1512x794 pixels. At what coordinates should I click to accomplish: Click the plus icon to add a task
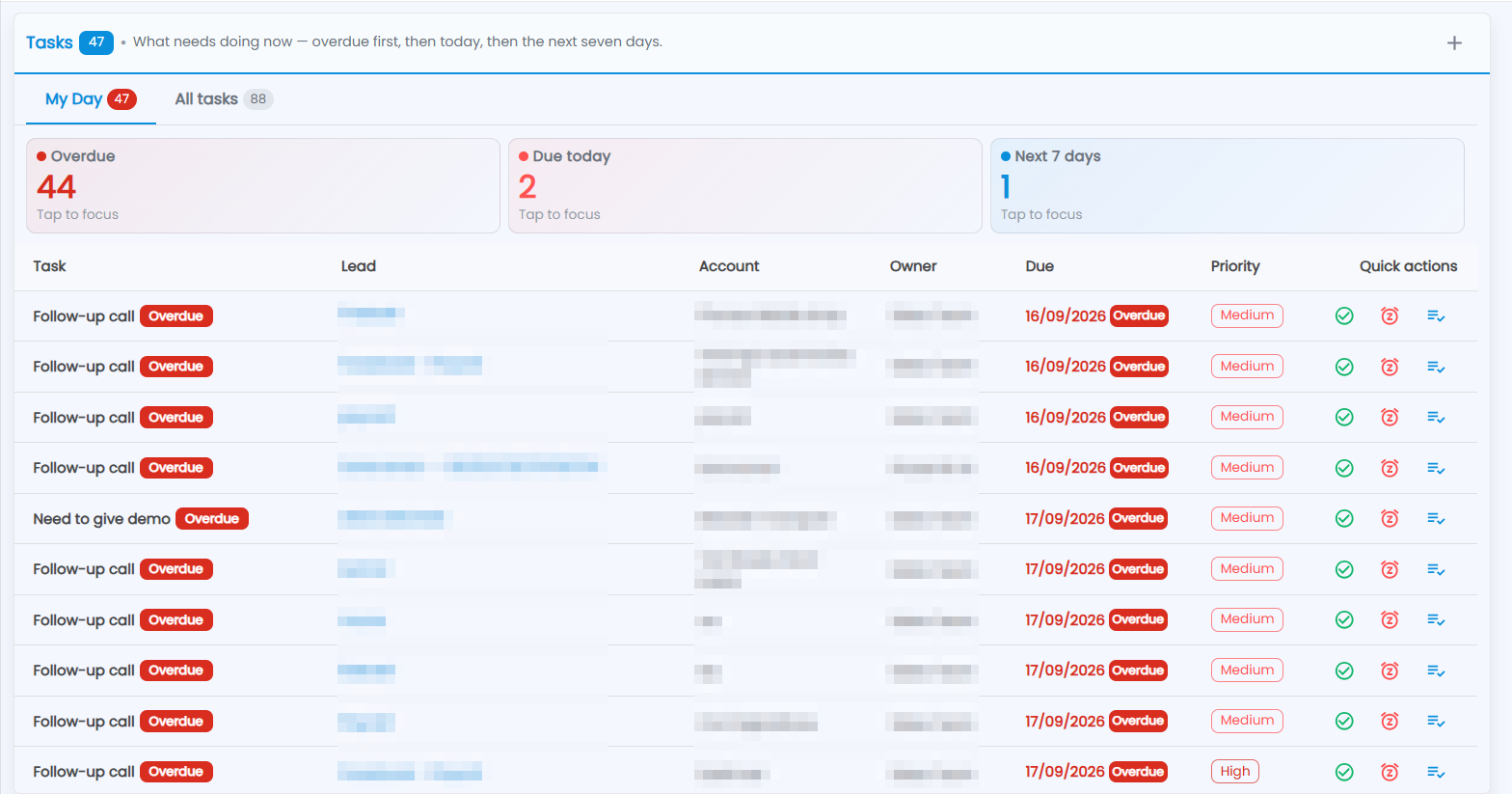tap(1454, 42)
